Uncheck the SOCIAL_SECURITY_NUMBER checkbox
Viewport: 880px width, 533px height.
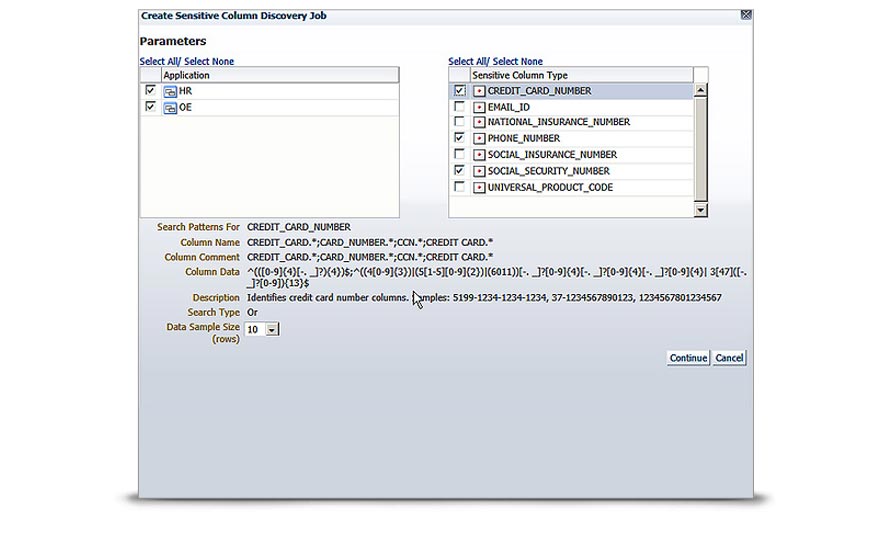pos(459,171)
